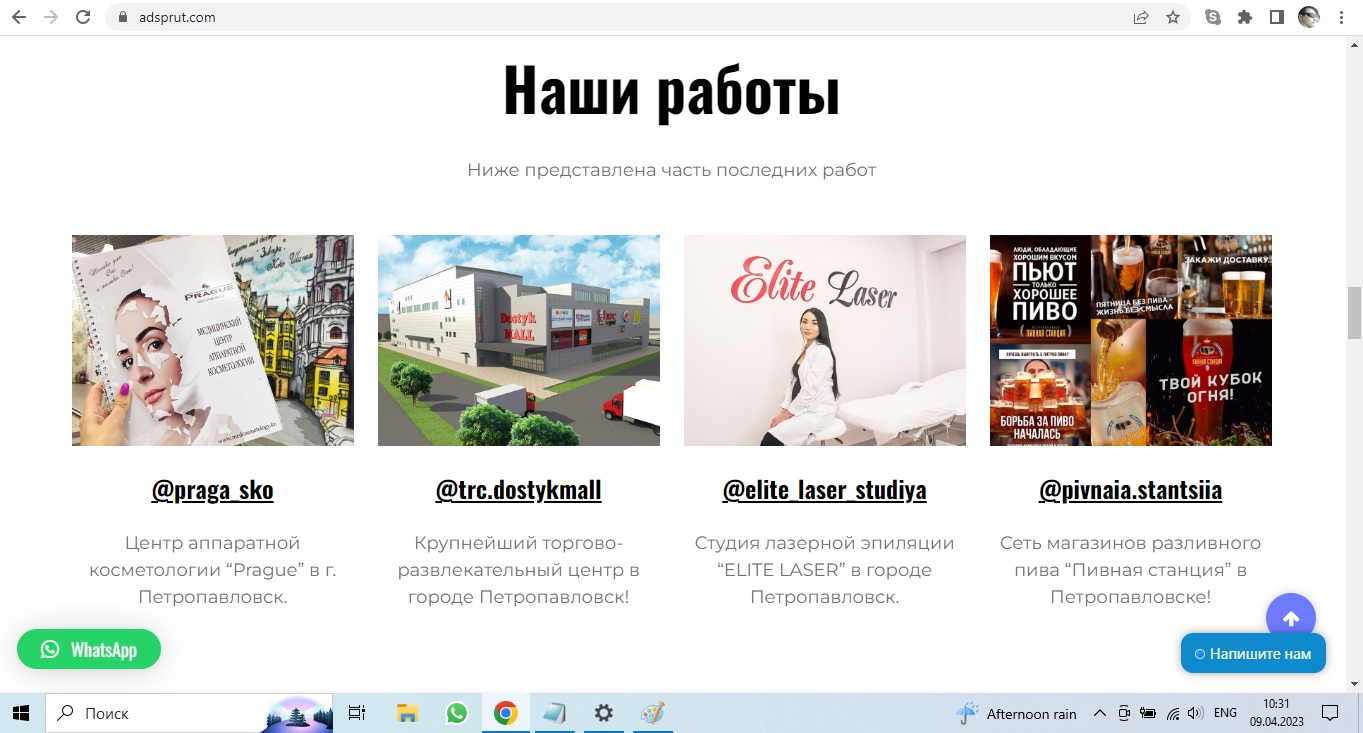Click 'Ниже представлена часть последних работ' subtitle

coord(671,170)
